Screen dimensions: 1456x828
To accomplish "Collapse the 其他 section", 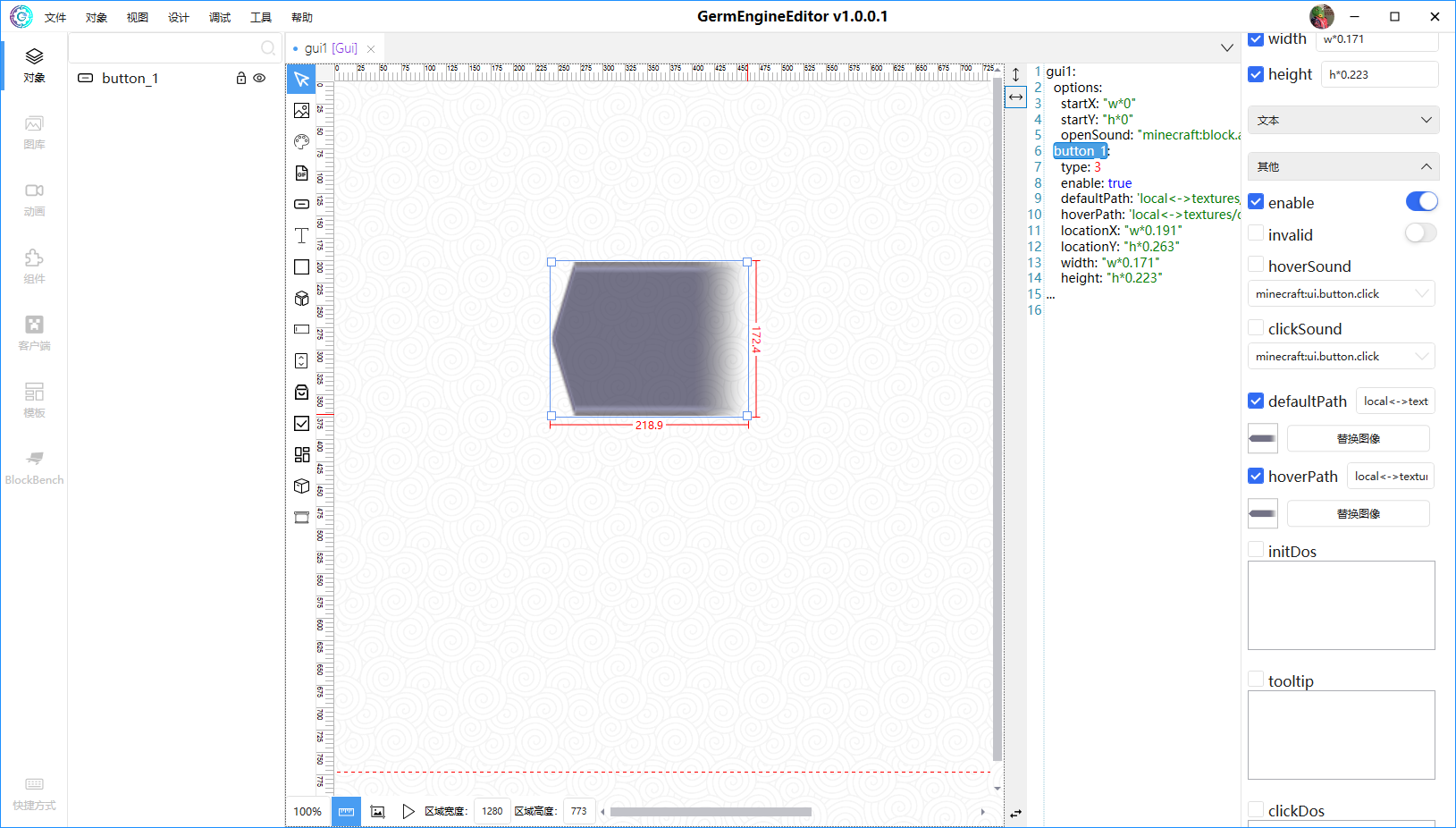I will 1343,166.
